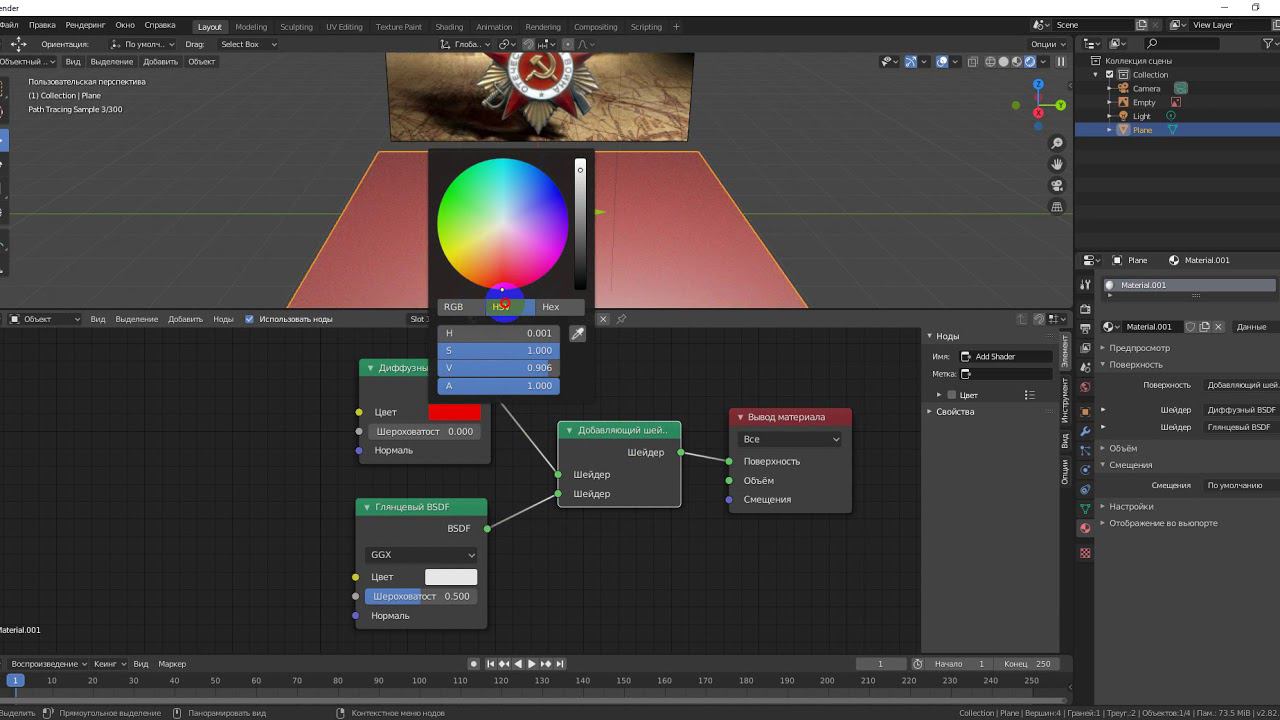The width and height of the screenshot is (1280, 720).
Task: Toggle camera view icon in viewport
Action: [1057, 186]
